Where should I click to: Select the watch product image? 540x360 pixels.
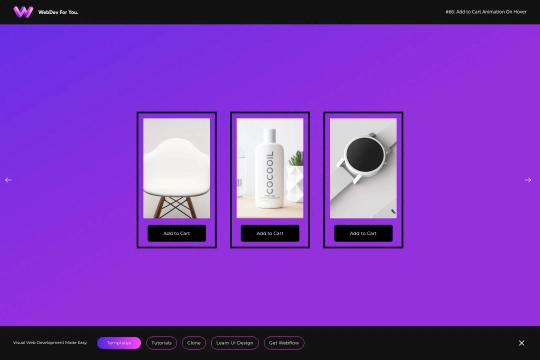point(363,168)
